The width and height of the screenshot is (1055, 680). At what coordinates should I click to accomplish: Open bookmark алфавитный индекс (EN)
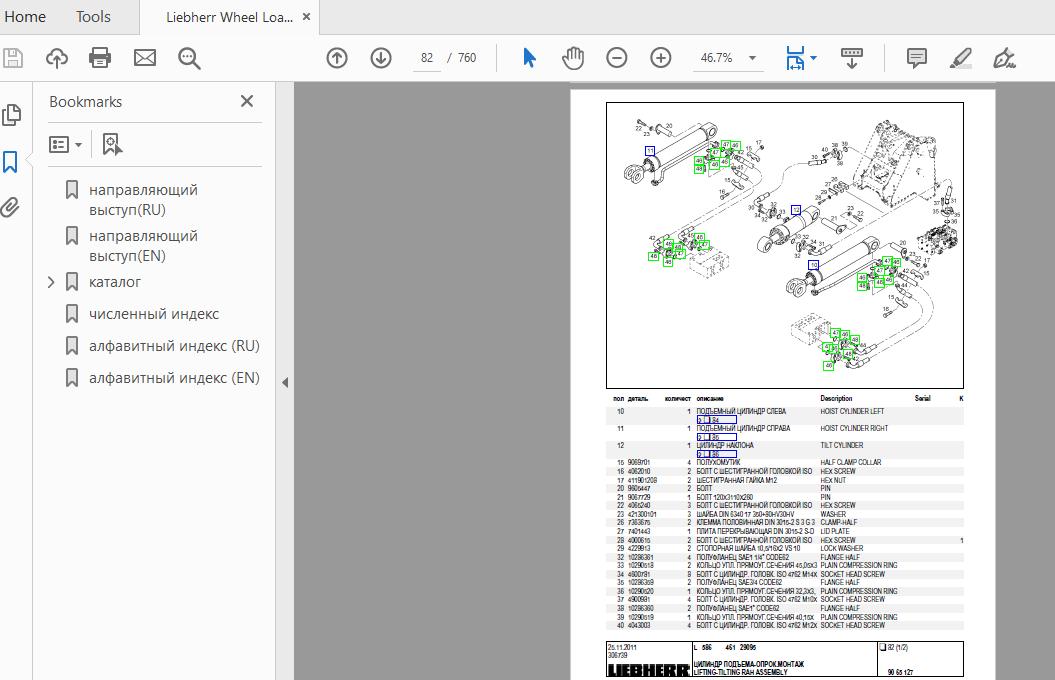[x=174, y=378]
